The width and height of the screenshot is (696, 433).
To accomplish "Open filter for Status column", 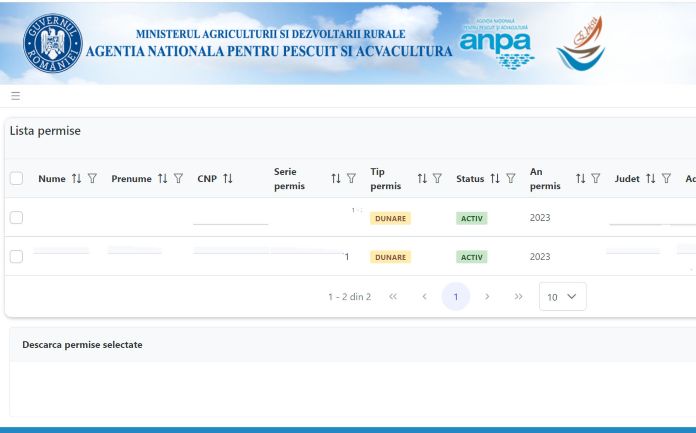I will [510, 179].
